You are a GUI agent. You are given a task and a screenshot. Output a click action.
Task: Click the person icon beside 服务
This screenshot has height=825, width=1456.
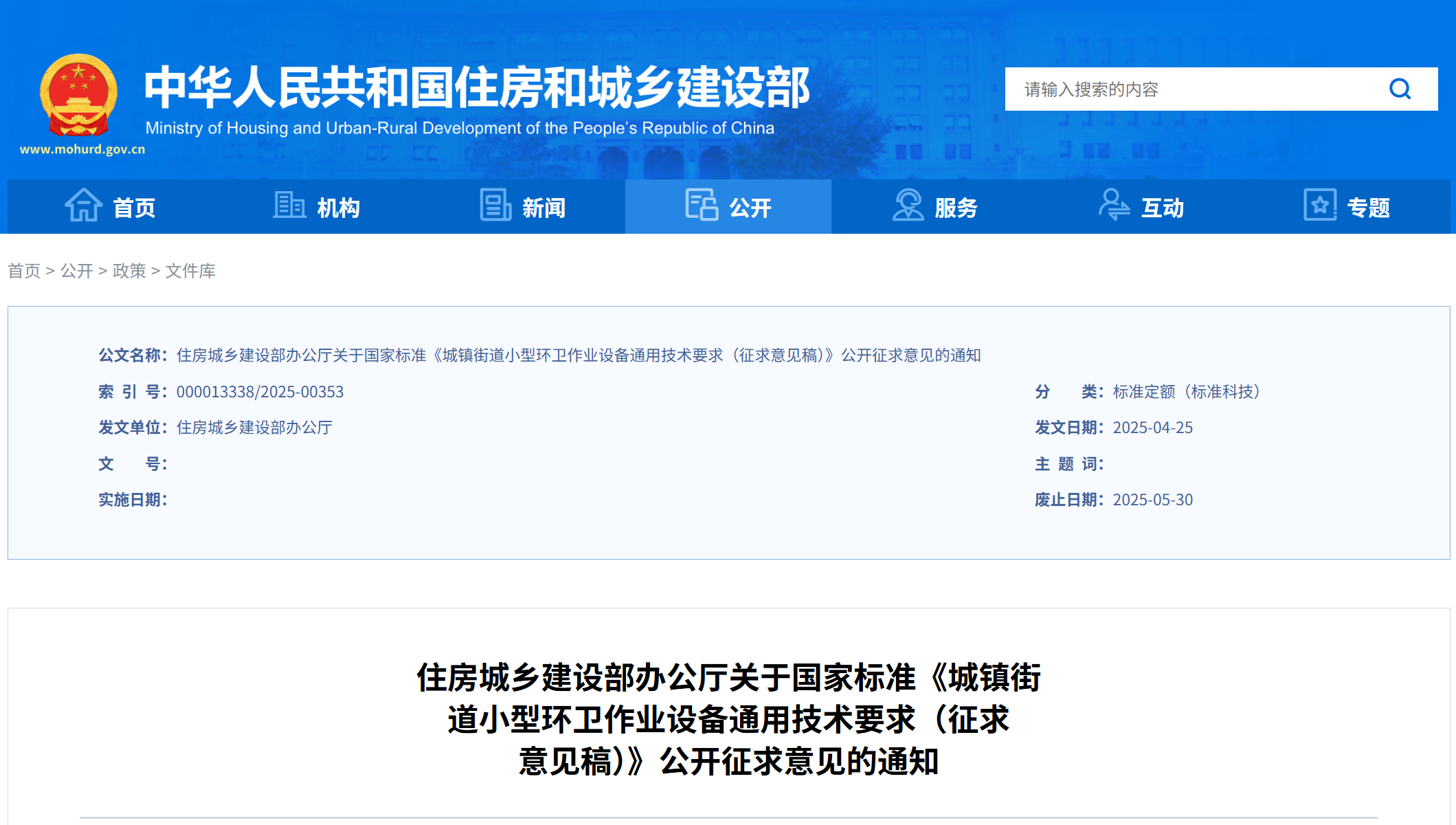click(908, 205)
